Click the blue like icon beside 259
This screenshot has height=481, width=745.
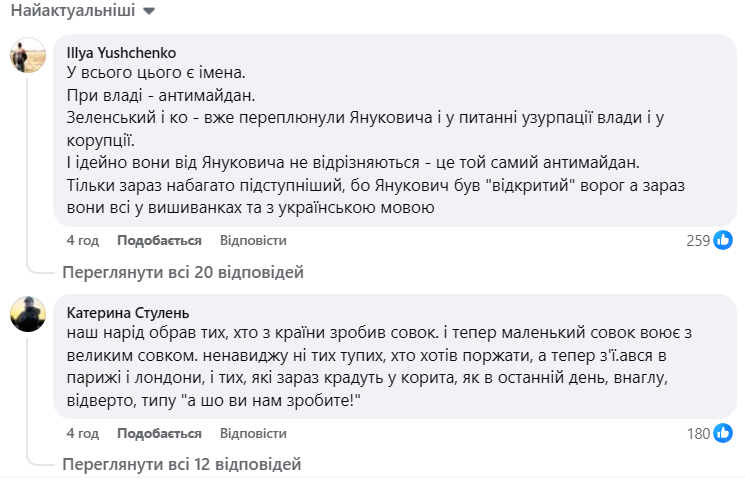point(723,240)
